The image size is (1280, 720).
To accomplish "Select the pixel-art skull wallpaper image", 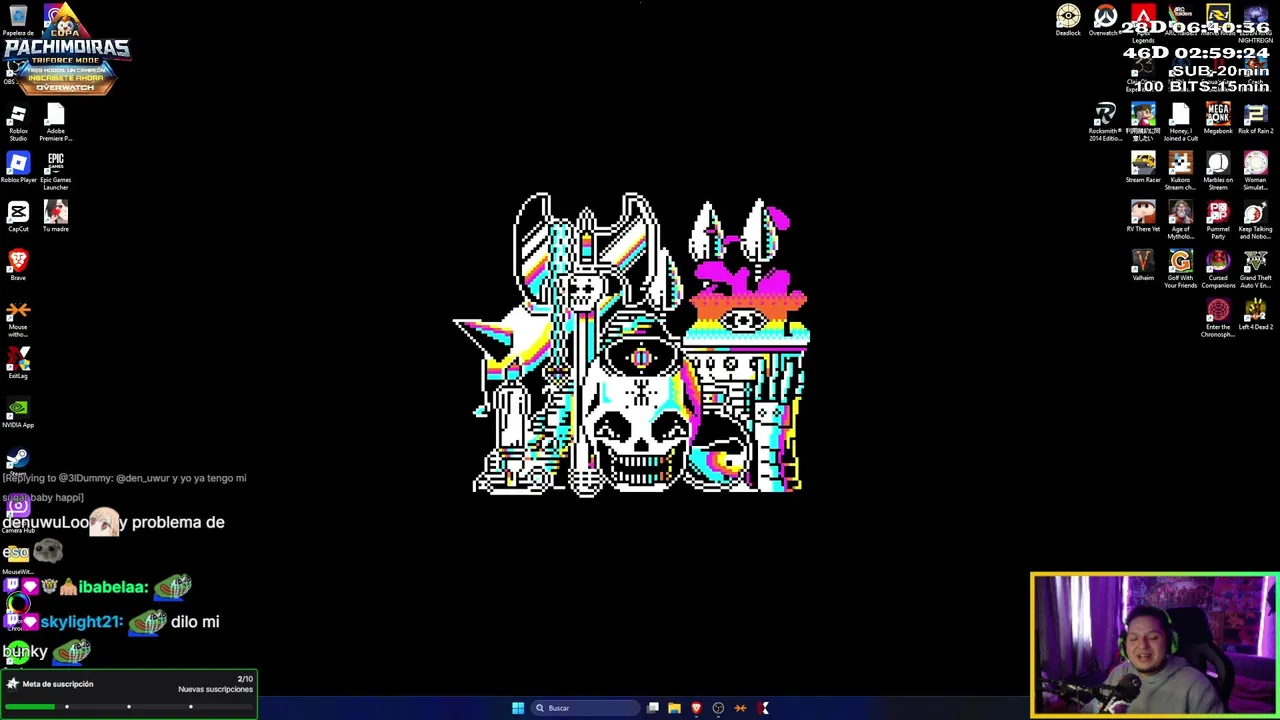I will click(x=631, y=343).
